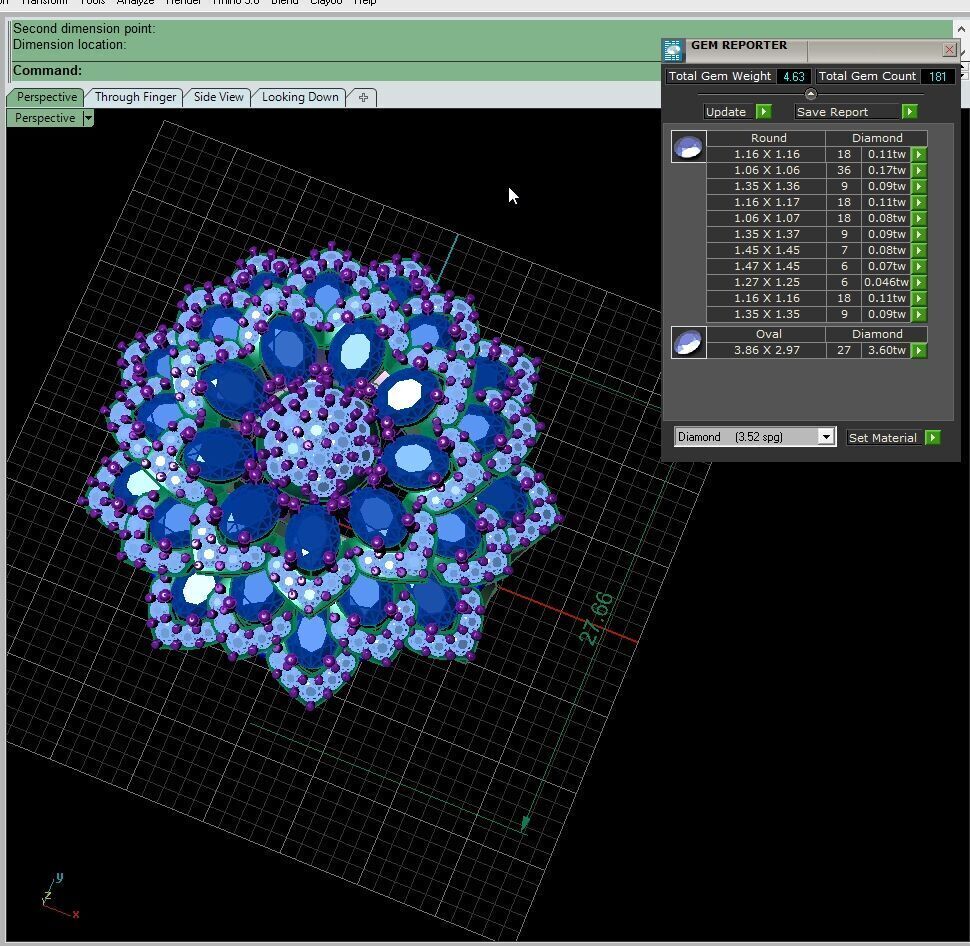This screenshot has height=946, width=970.
Task: Click green arrow next to Save Report
Action: [909, 112]
